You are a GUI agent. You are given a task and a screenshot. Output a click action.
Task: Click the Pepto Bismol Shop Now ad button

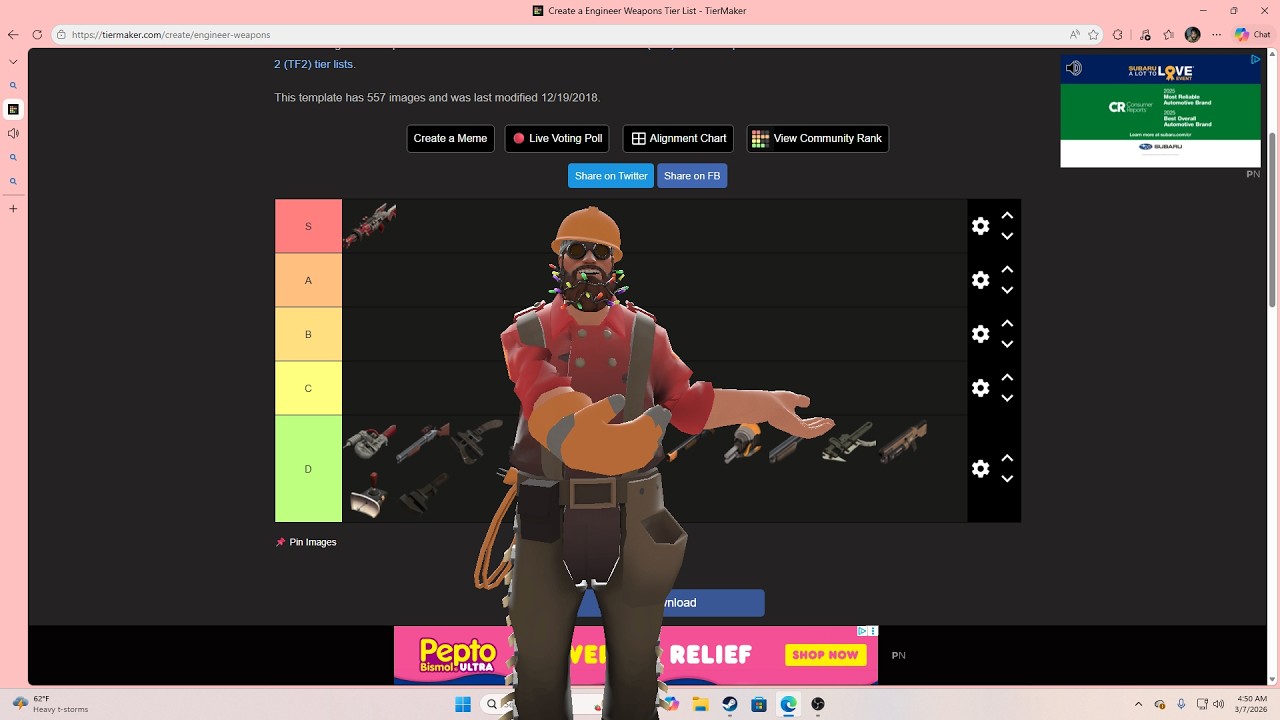(x=825, y=655)
